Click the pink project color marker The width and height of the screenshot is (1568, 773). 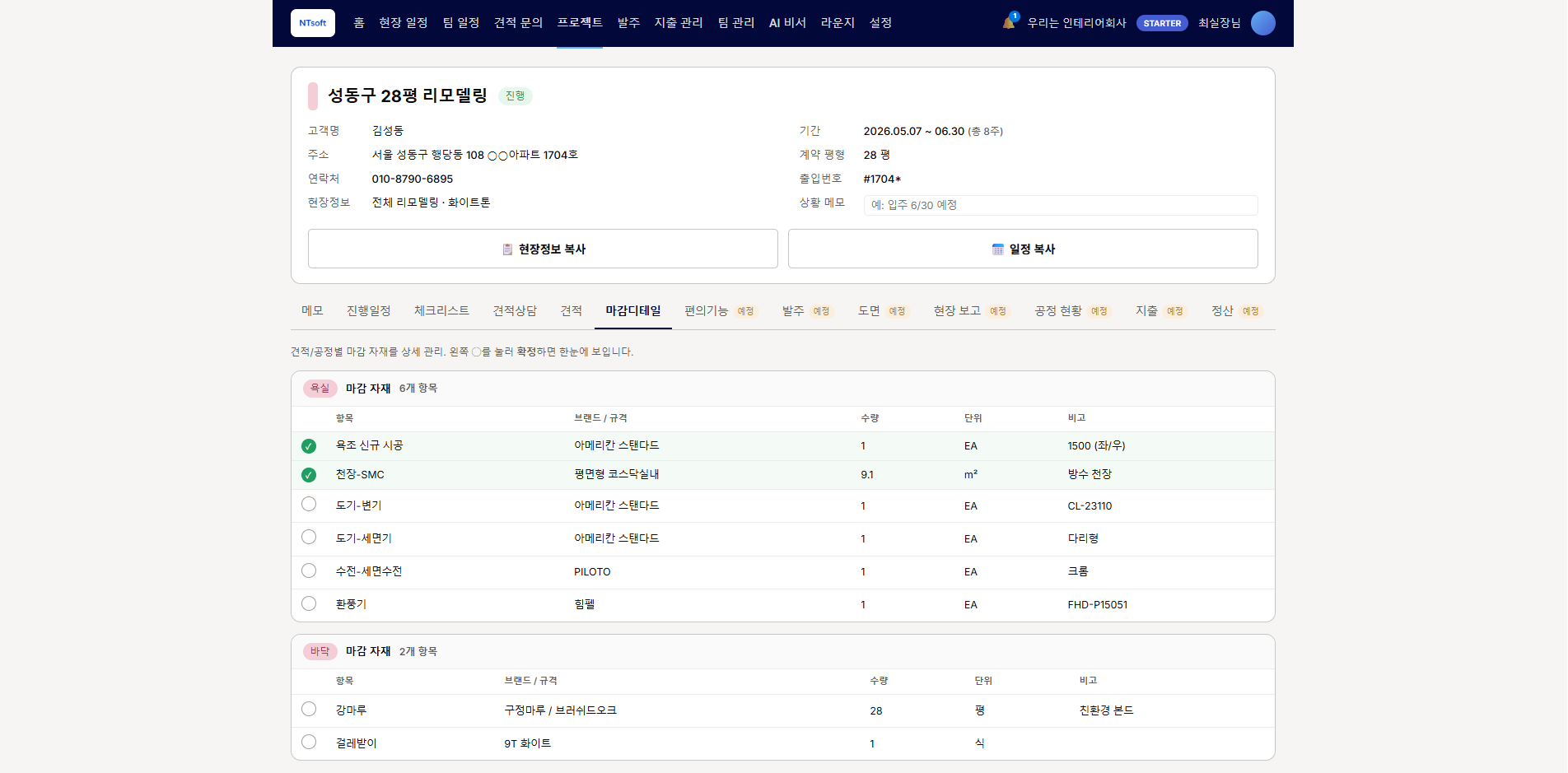[313, 96]
